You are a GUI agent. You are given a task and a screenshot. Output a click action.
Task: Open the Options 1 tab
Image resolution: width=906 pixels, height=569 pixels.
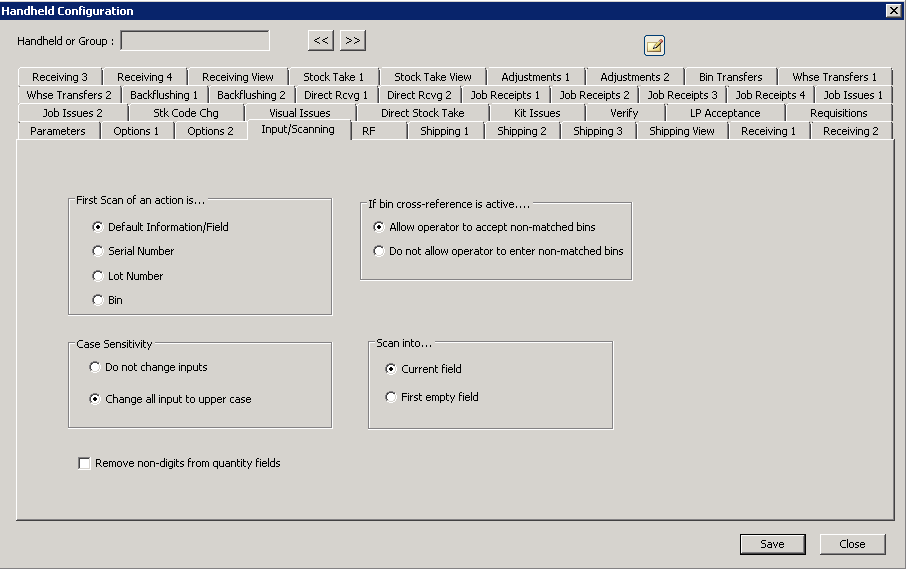(x=136, y=131)
